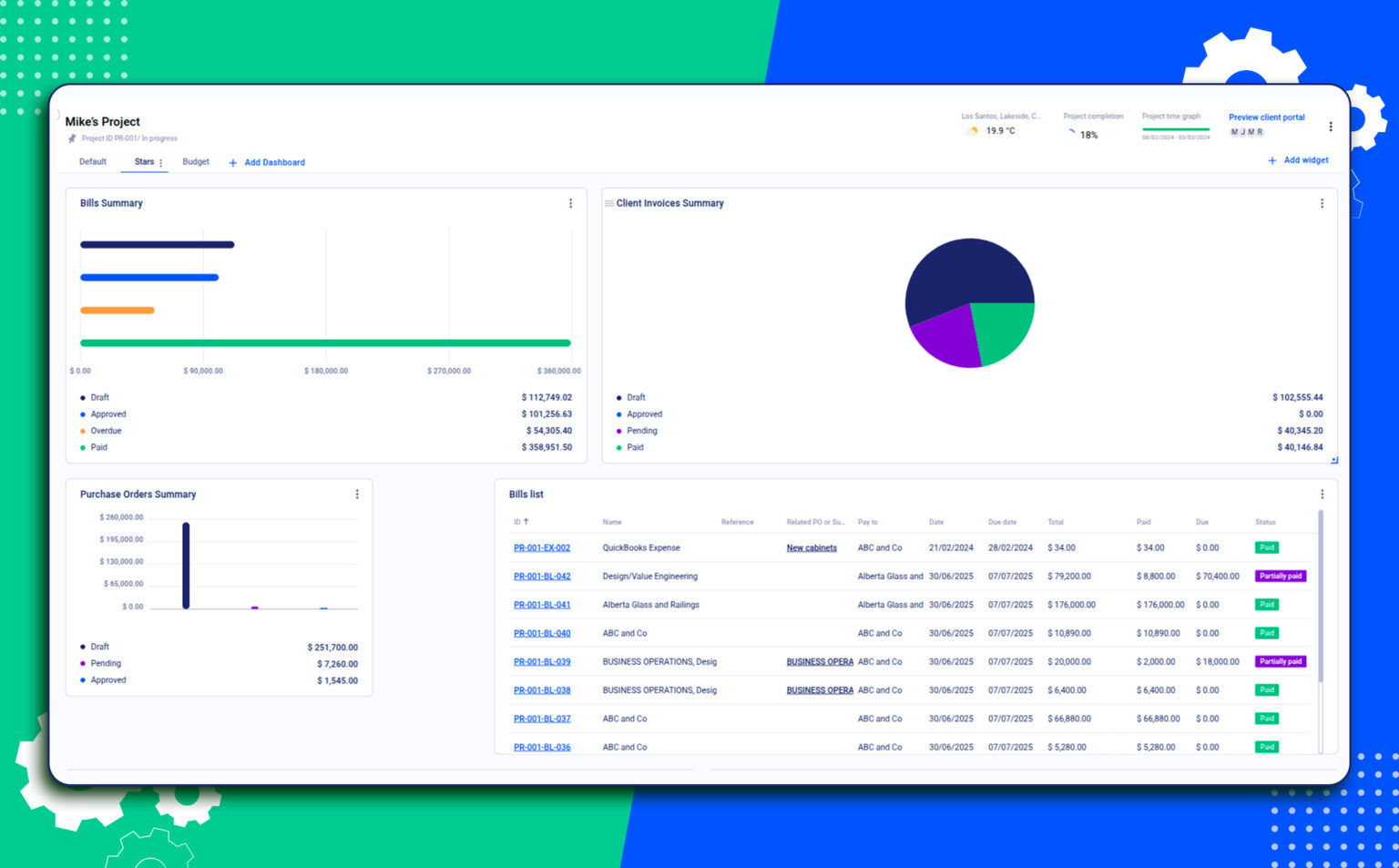Open Bills Summary widget options menu
1399x868 pixels.
coord(571,204)
